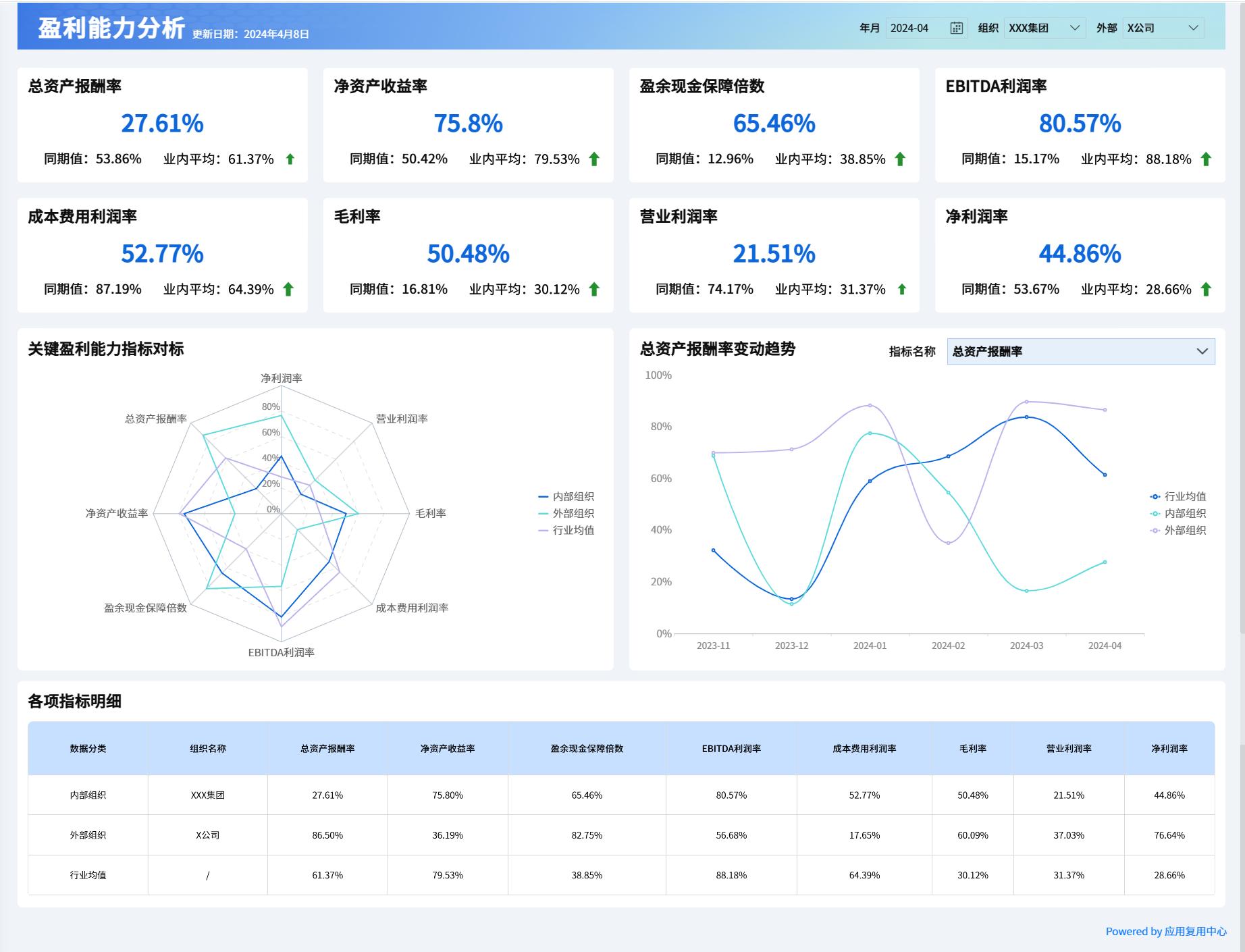Click the green up arrow on 毛利率 card
1245x952 pixels.
593,289
